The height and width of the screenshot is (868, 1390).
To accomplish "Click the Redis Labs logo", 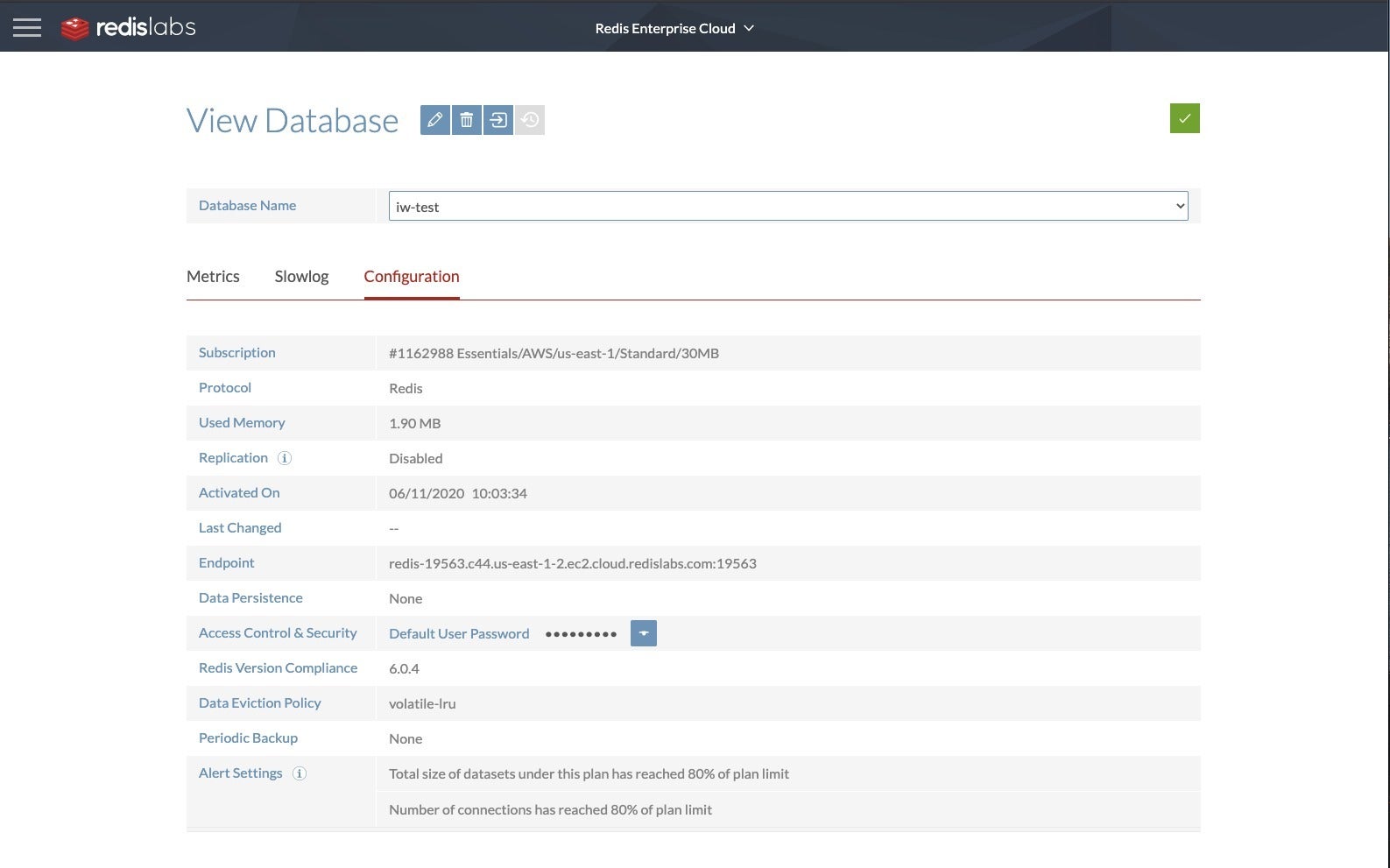I will (x=129, y=28).
